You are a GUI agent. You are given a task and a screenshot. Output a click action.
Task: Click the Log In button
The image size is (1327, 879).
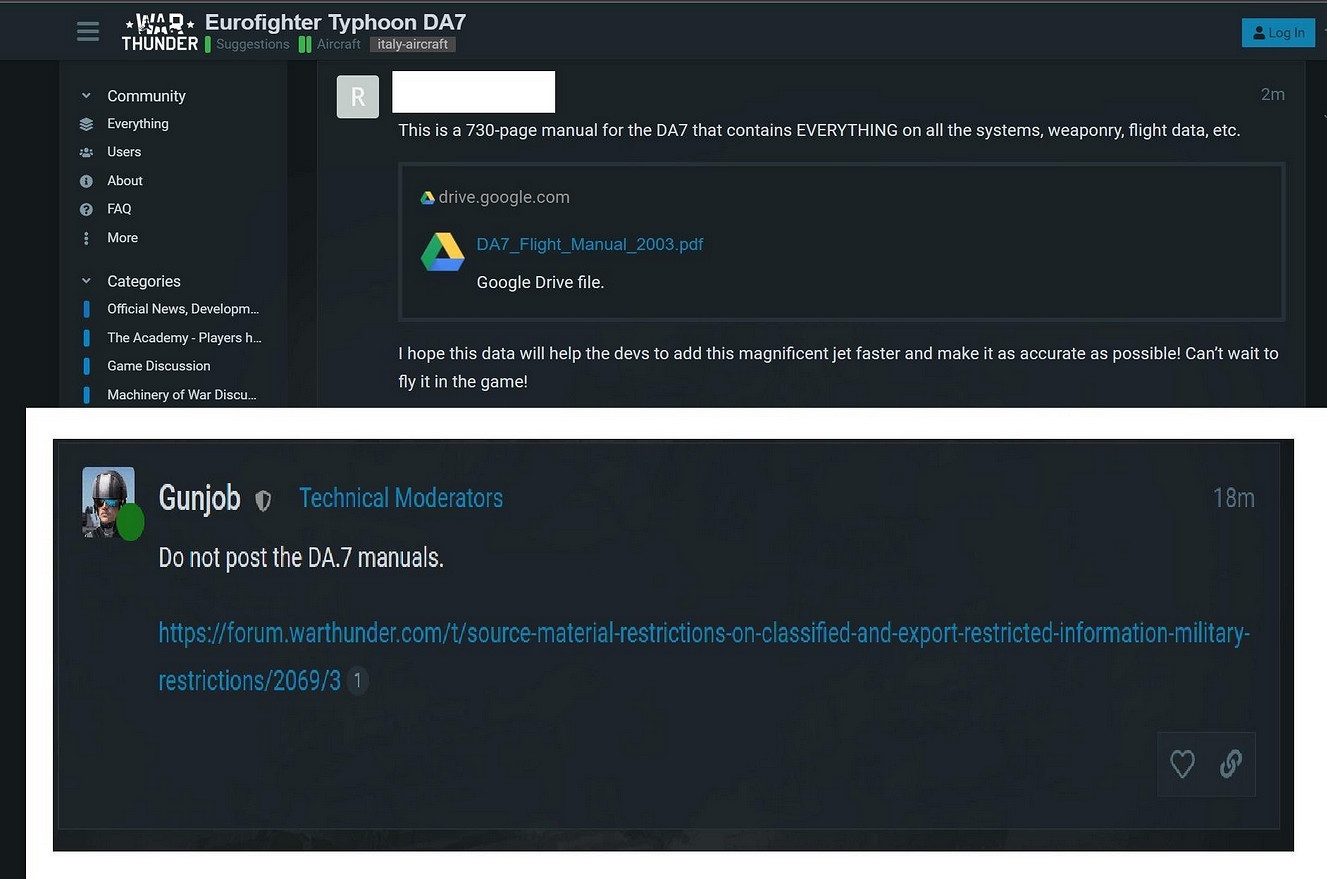pyautogui.click(x=1278, y=32)
